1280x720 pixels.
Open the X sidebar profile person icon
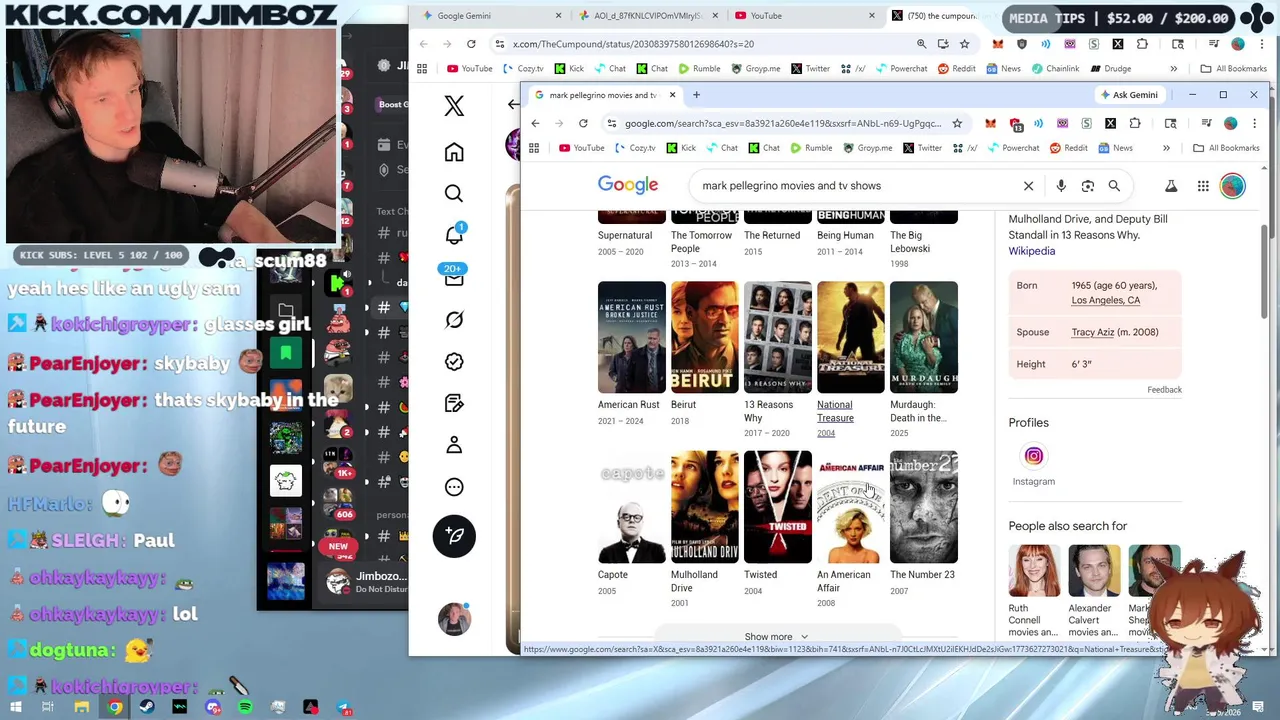pyautogui.click(x=454, y=445)
